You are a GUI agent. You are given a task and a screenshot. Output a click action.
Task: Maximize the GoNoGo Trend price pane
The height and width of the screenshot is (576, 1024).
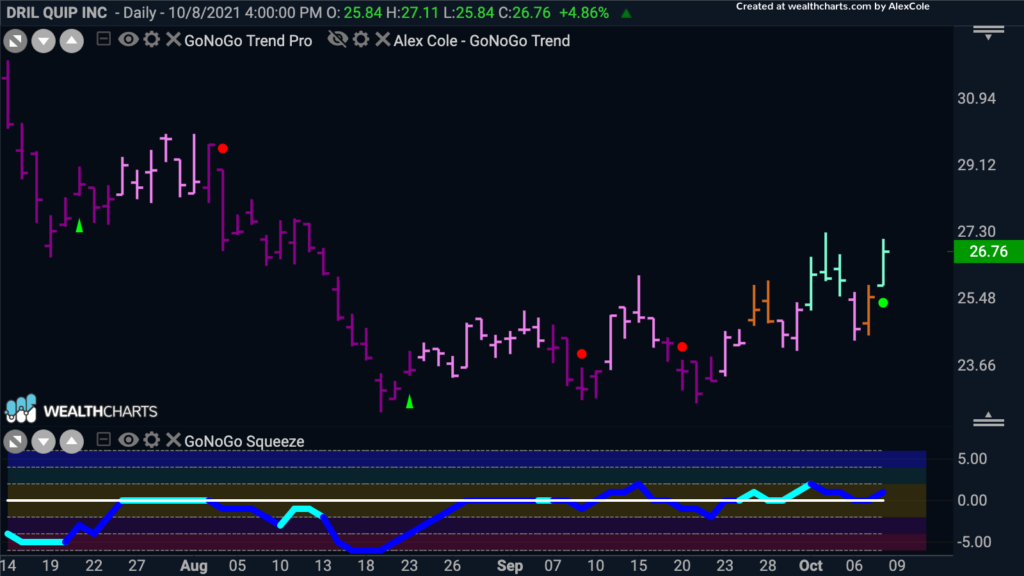16,41
